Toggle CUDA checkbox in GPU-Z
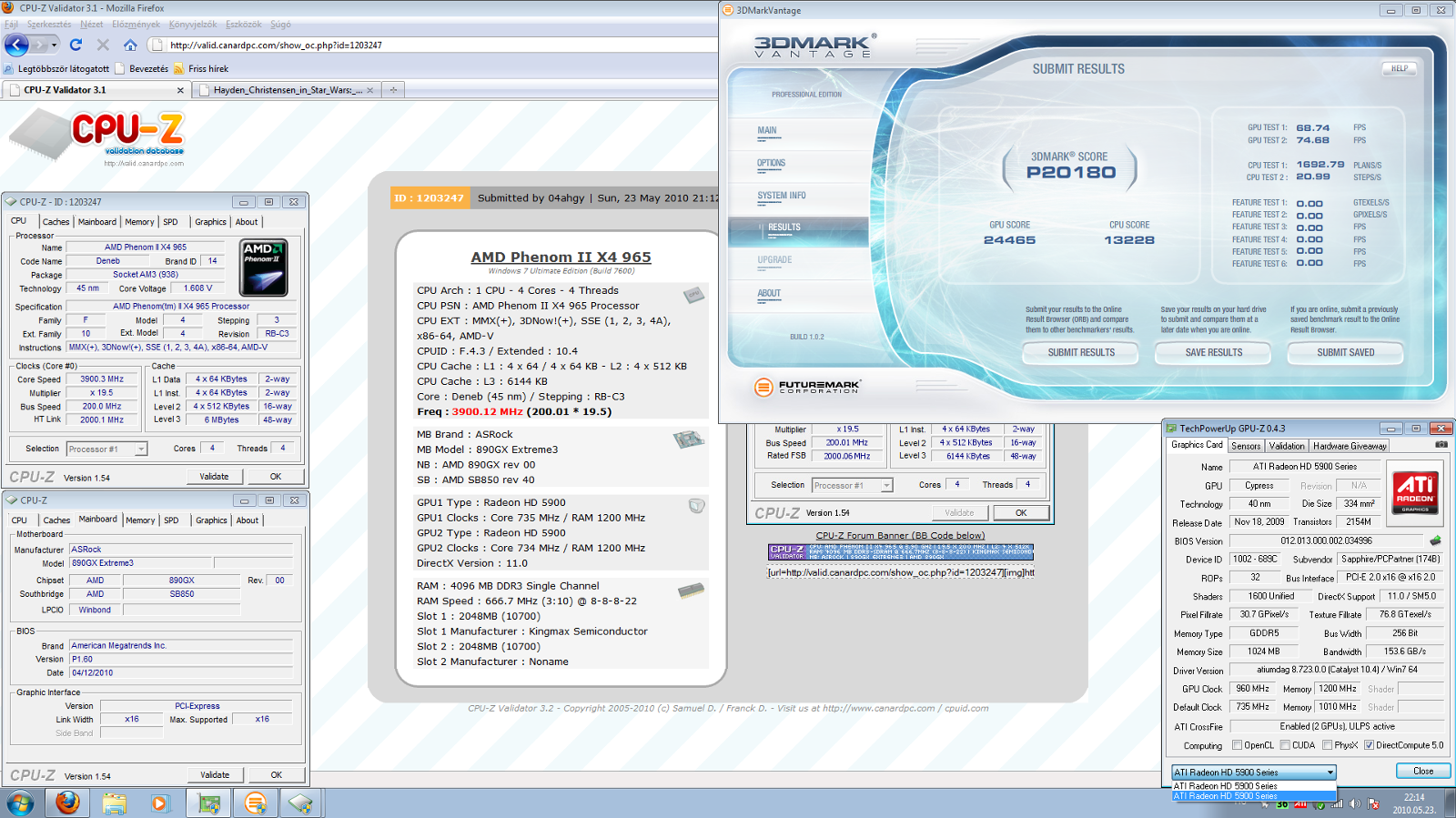 [x=1285, y=745]
